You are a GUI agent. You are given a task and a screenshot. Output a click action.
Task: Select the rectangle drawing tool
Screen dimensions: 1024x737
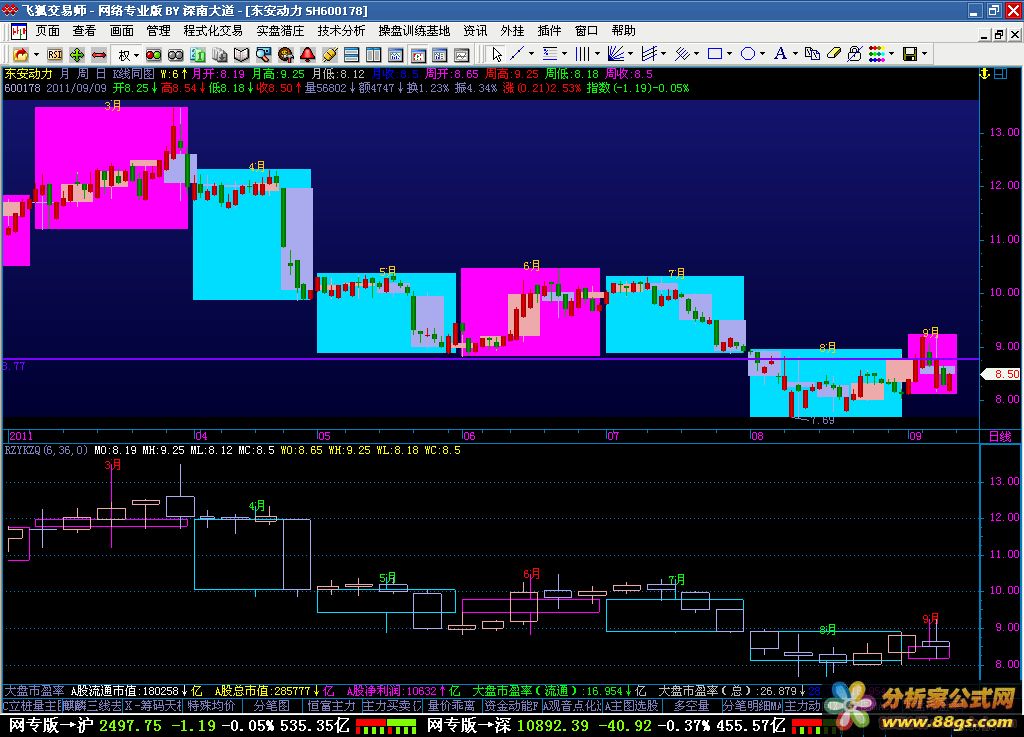715,54
